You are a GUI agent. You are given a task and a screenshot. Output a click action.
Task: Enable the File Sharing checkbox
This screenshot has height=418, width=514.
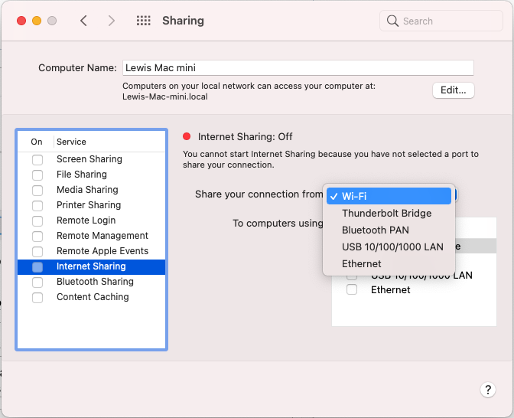click(x=37, y=175)
